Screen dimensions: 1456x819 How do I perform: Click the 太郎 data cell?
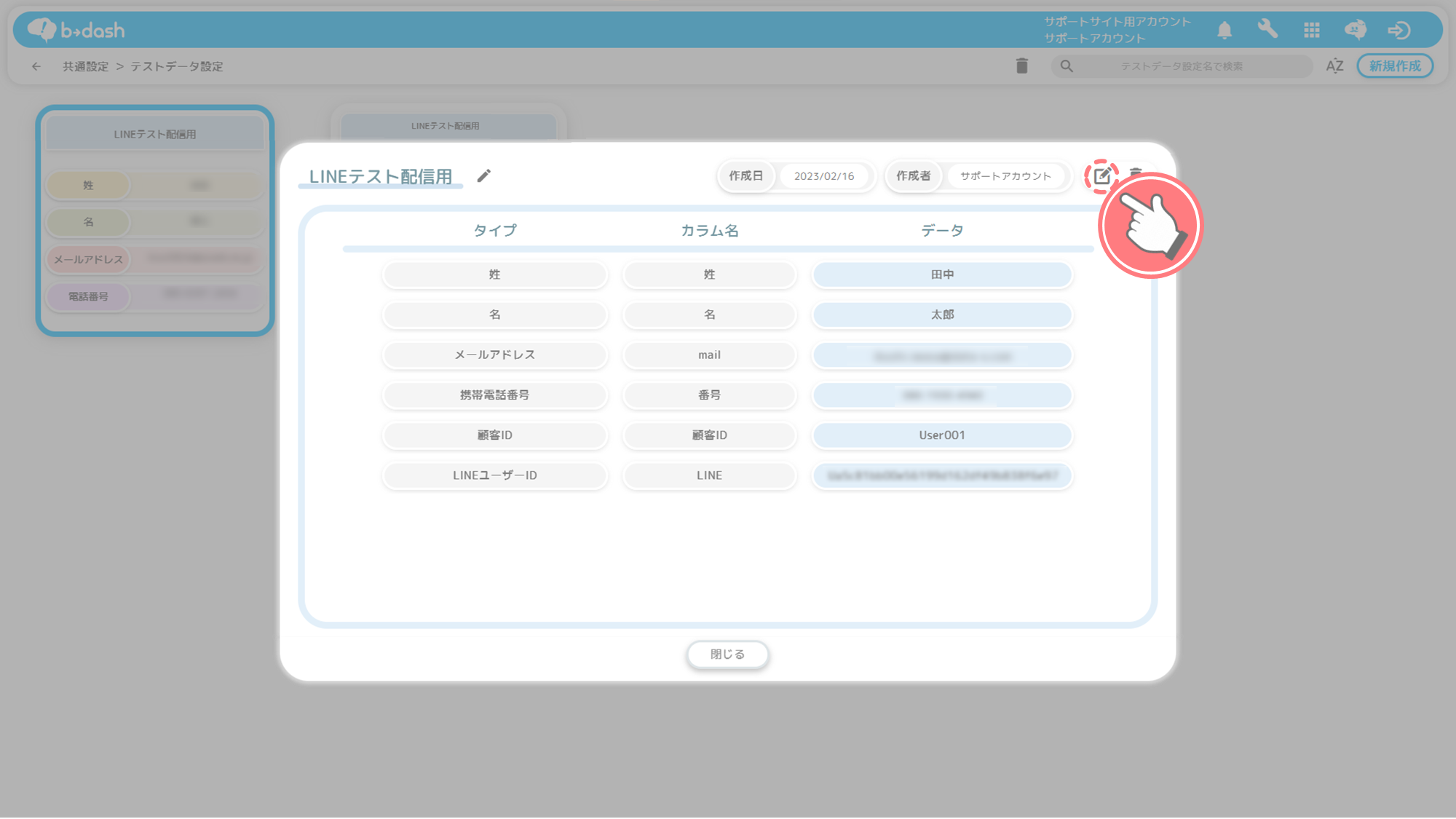click(x=942, y=315)
